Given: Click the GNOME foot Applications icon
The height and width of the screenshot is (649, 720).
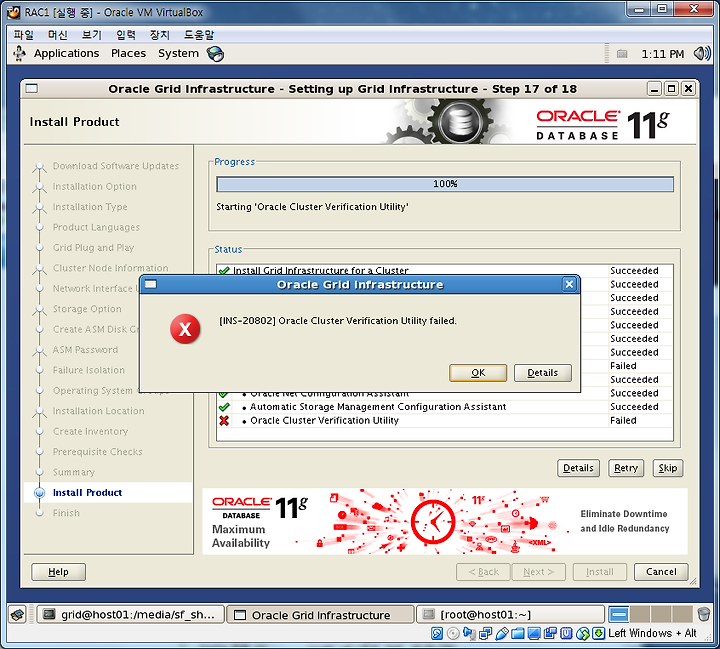Looking at the screenshot, I should [19, 53].
